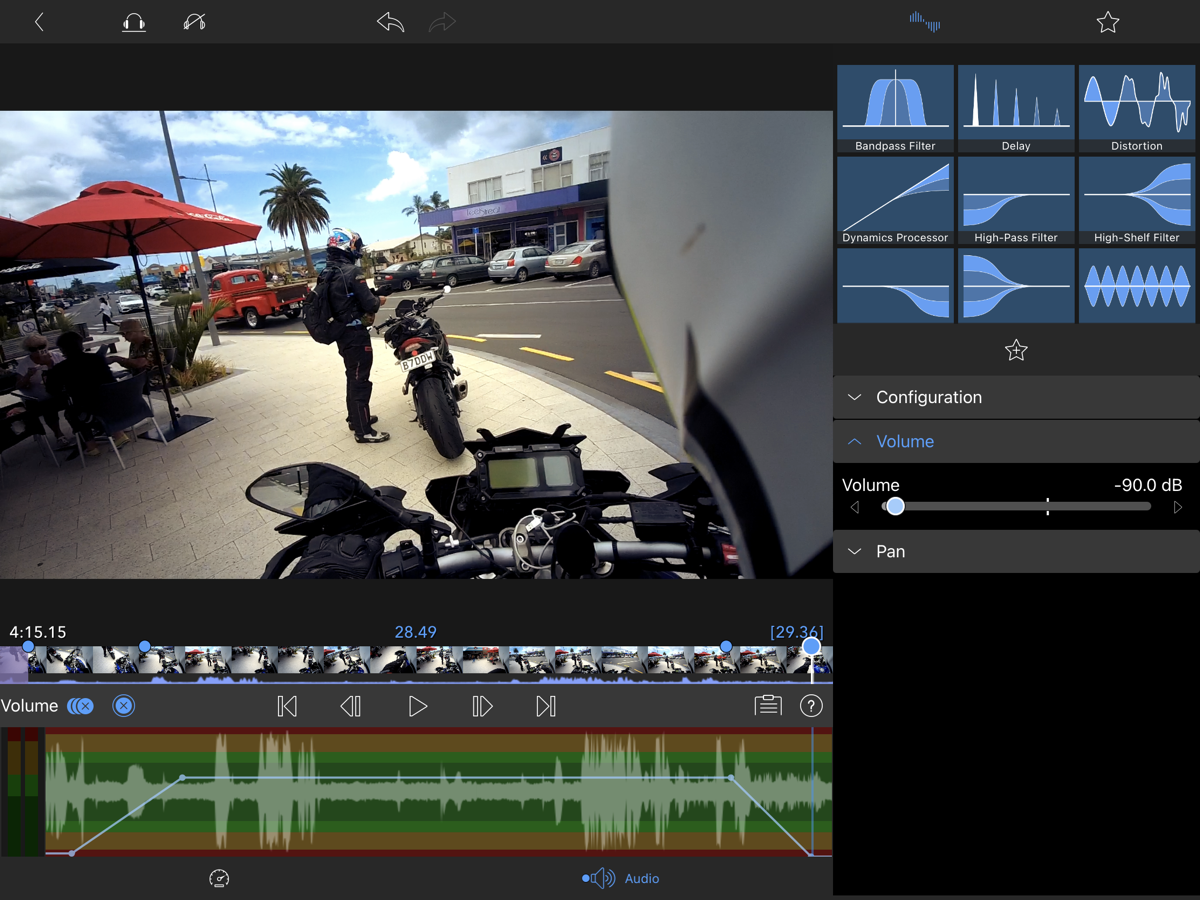Select the third filmstrip keyframe marker
The height and width of the screenshot is (900, 1200).
(x=726, y=647)
